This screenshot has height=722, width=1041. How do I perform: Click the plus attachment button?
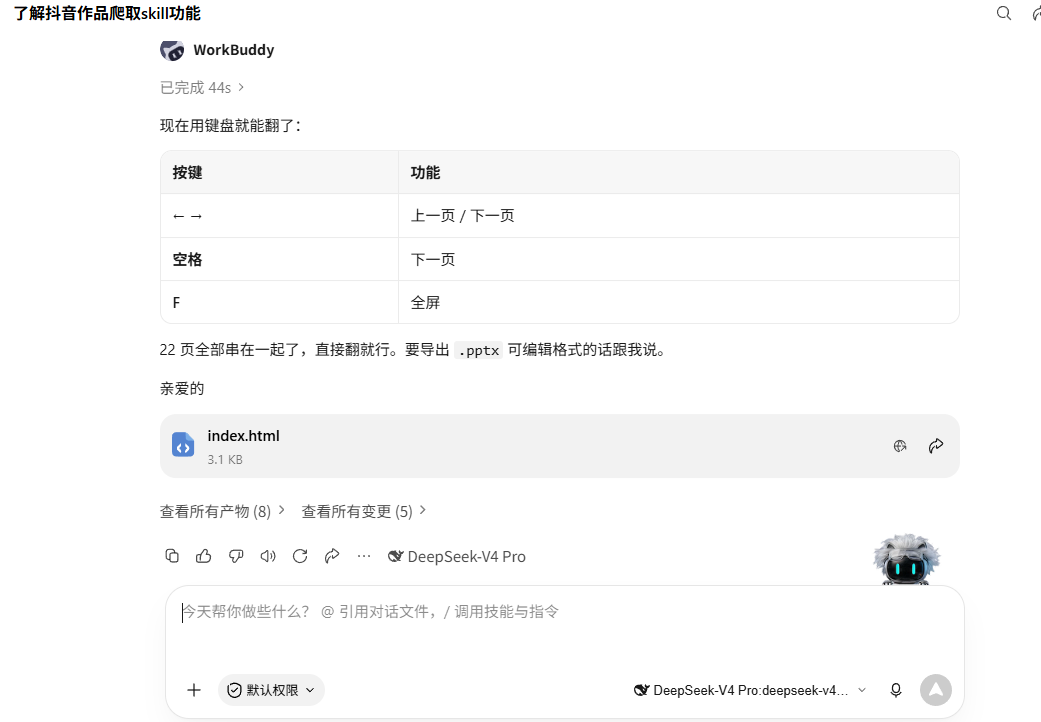[x=193, y=690]
